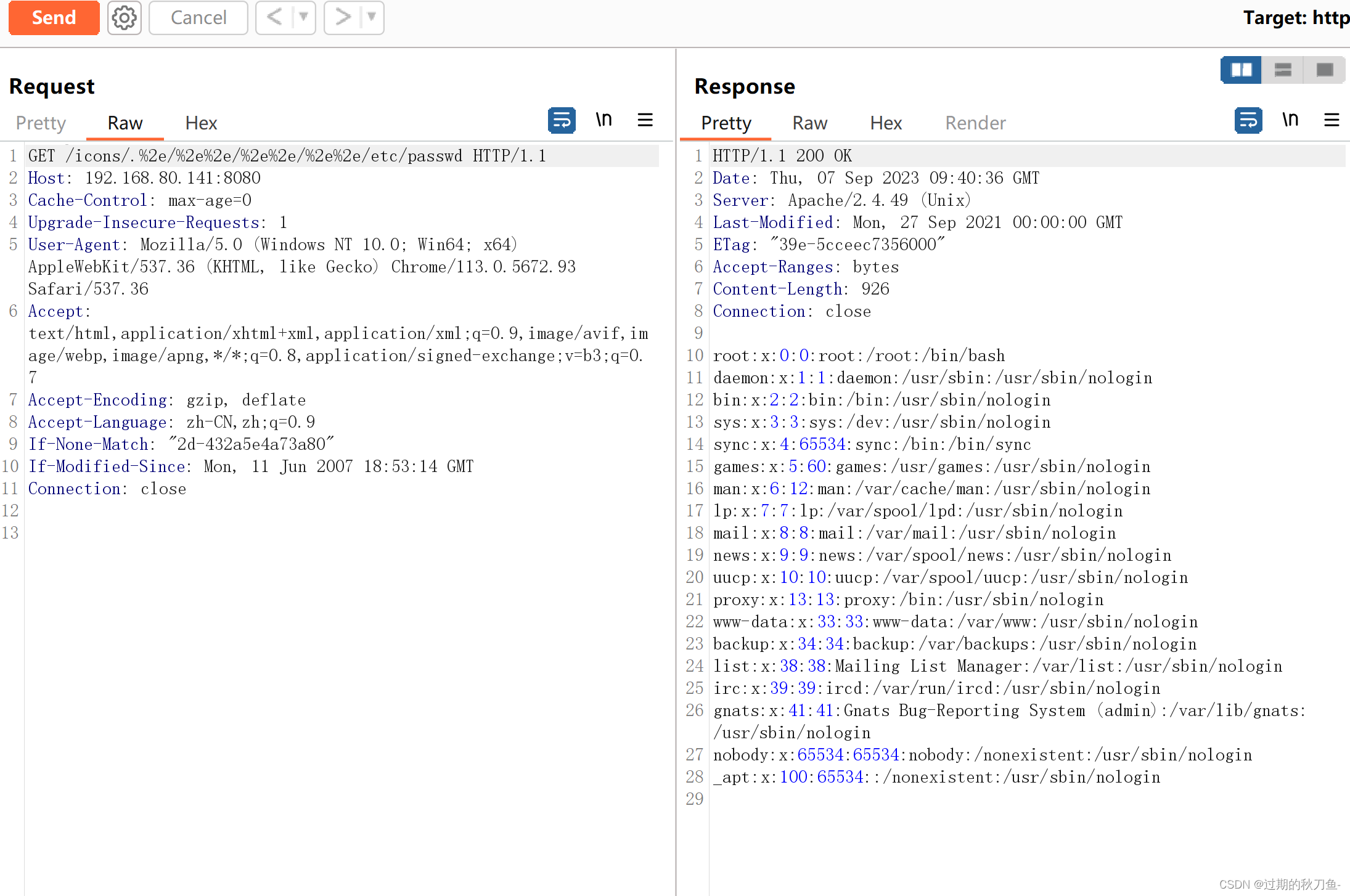Click the Server: Apache/2.4.49 header line
1350x896 pixels.
click(842, 200)
